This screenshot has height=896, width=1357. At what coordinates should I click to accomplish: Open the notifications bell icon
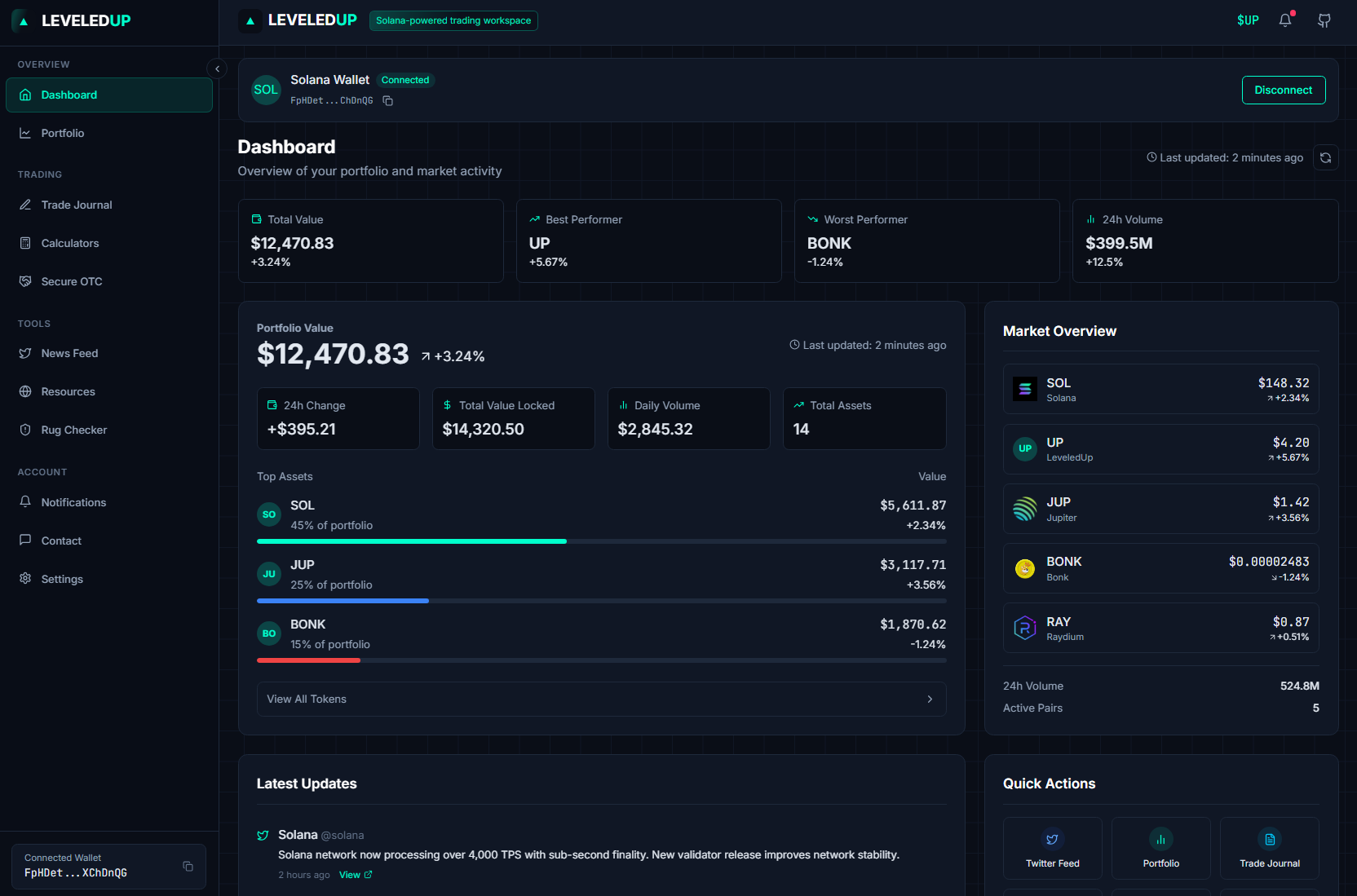[x=1284, y=20]
